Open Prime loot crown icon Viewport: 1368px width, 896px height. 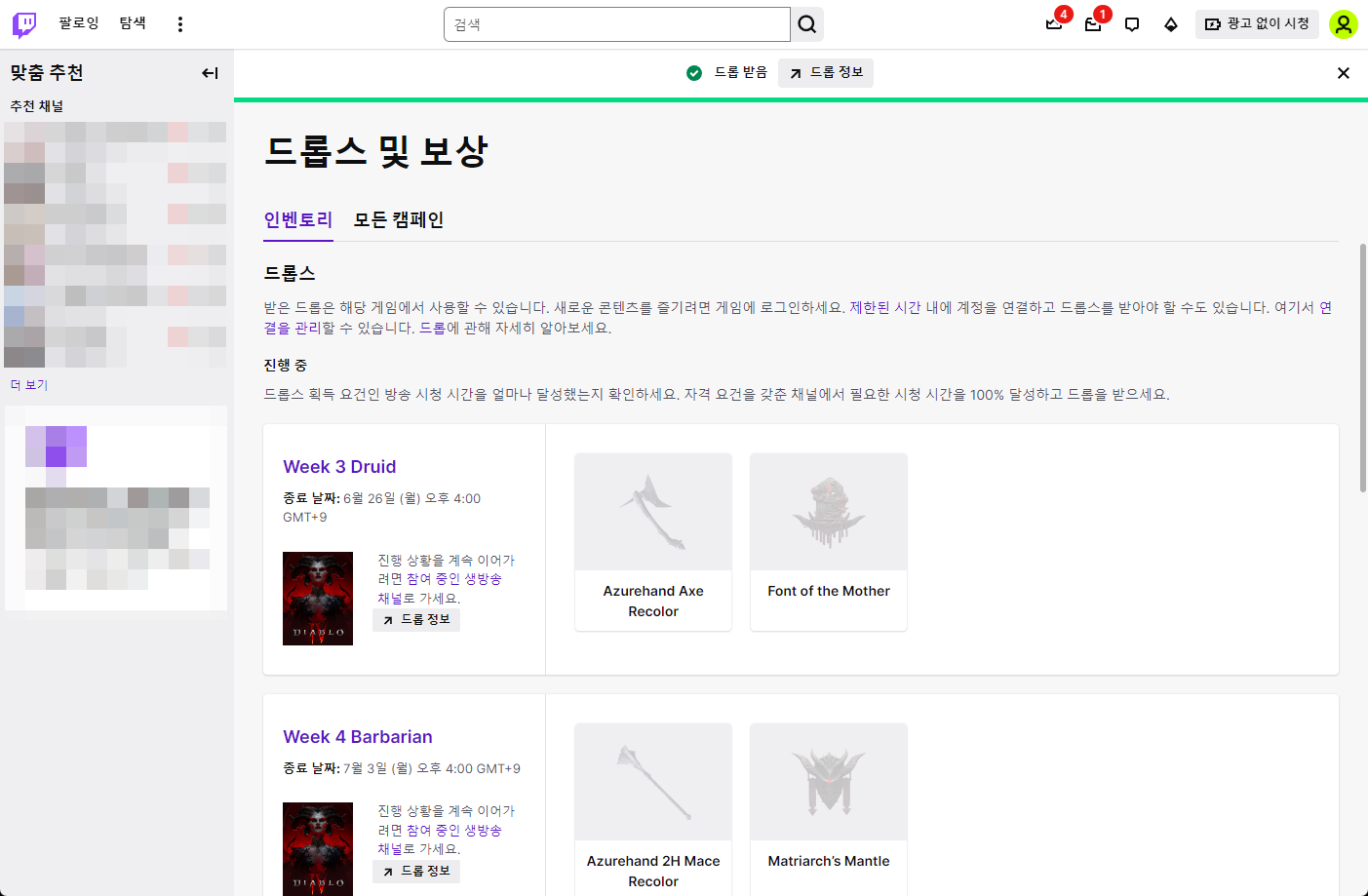pyautogui.click(x=1054, y=24)
